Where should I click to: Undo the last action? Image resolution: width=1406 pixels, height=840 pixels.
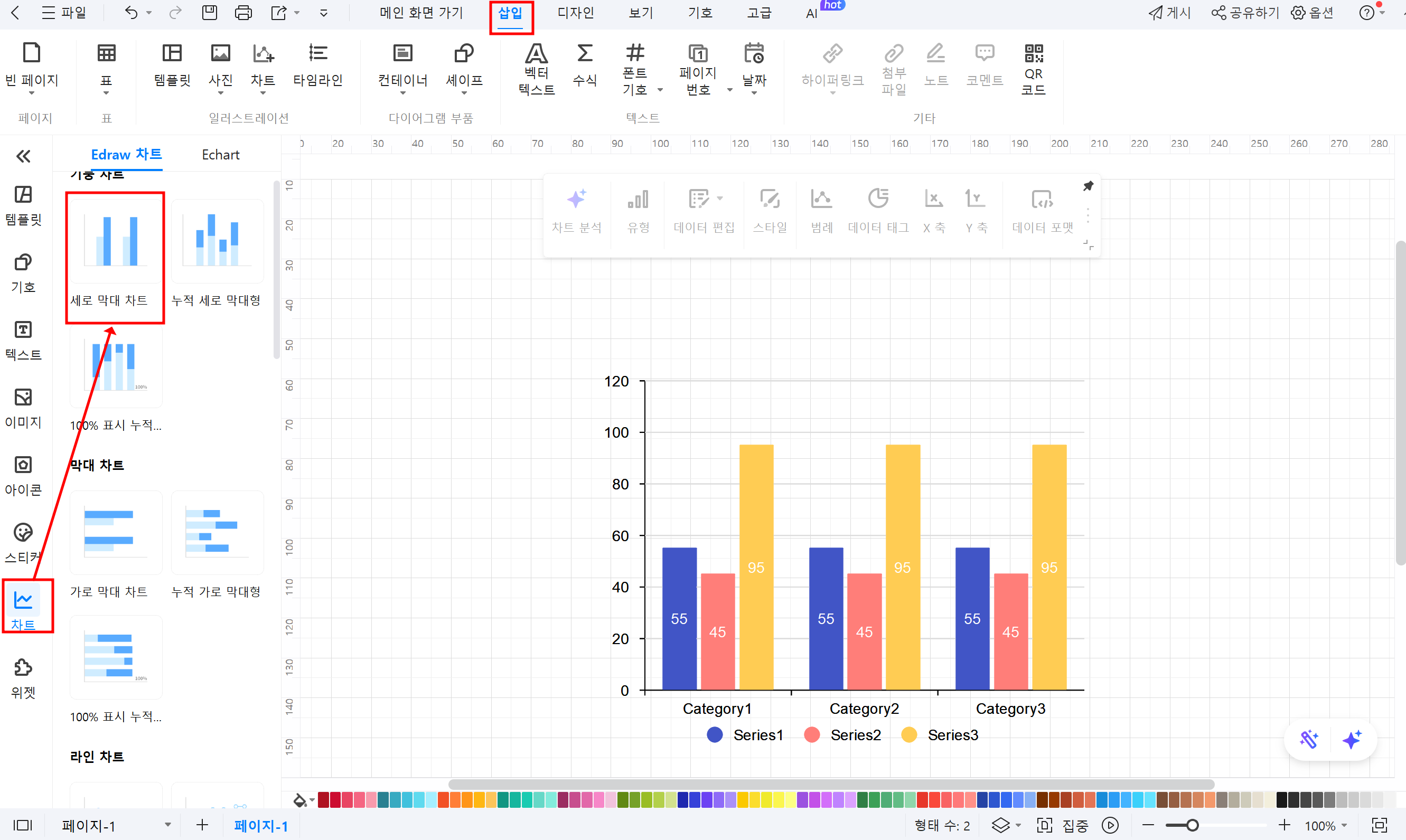131,13
